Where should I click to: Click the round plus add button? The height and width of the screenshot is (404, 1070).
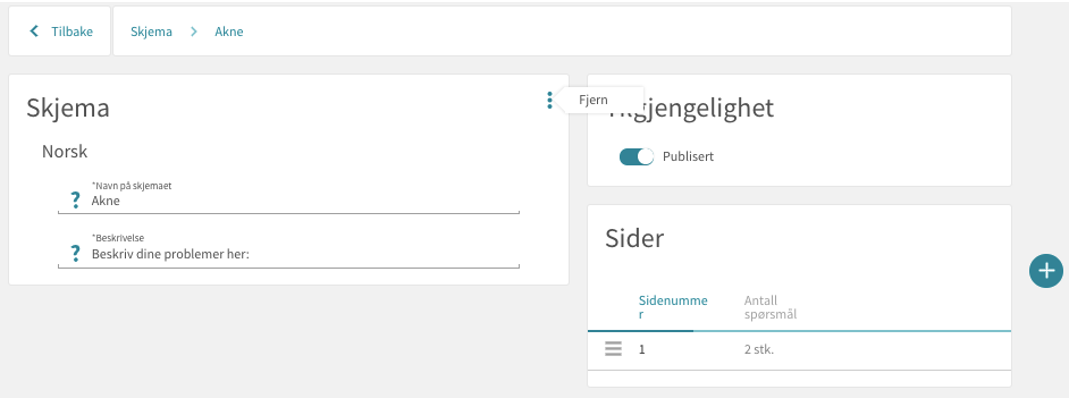1046,271
